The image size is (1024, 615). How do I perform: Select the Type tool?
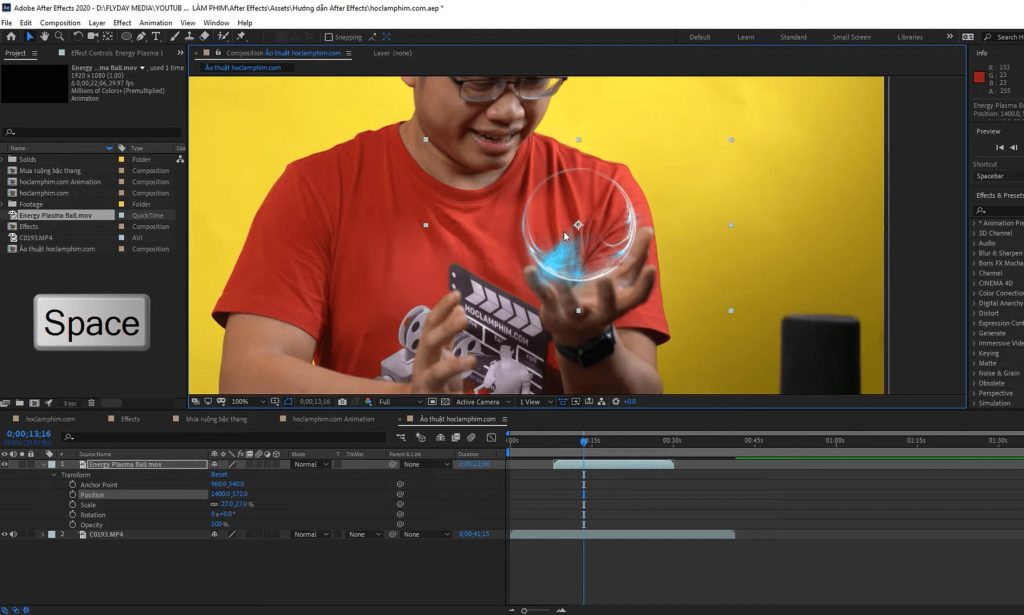155,36
